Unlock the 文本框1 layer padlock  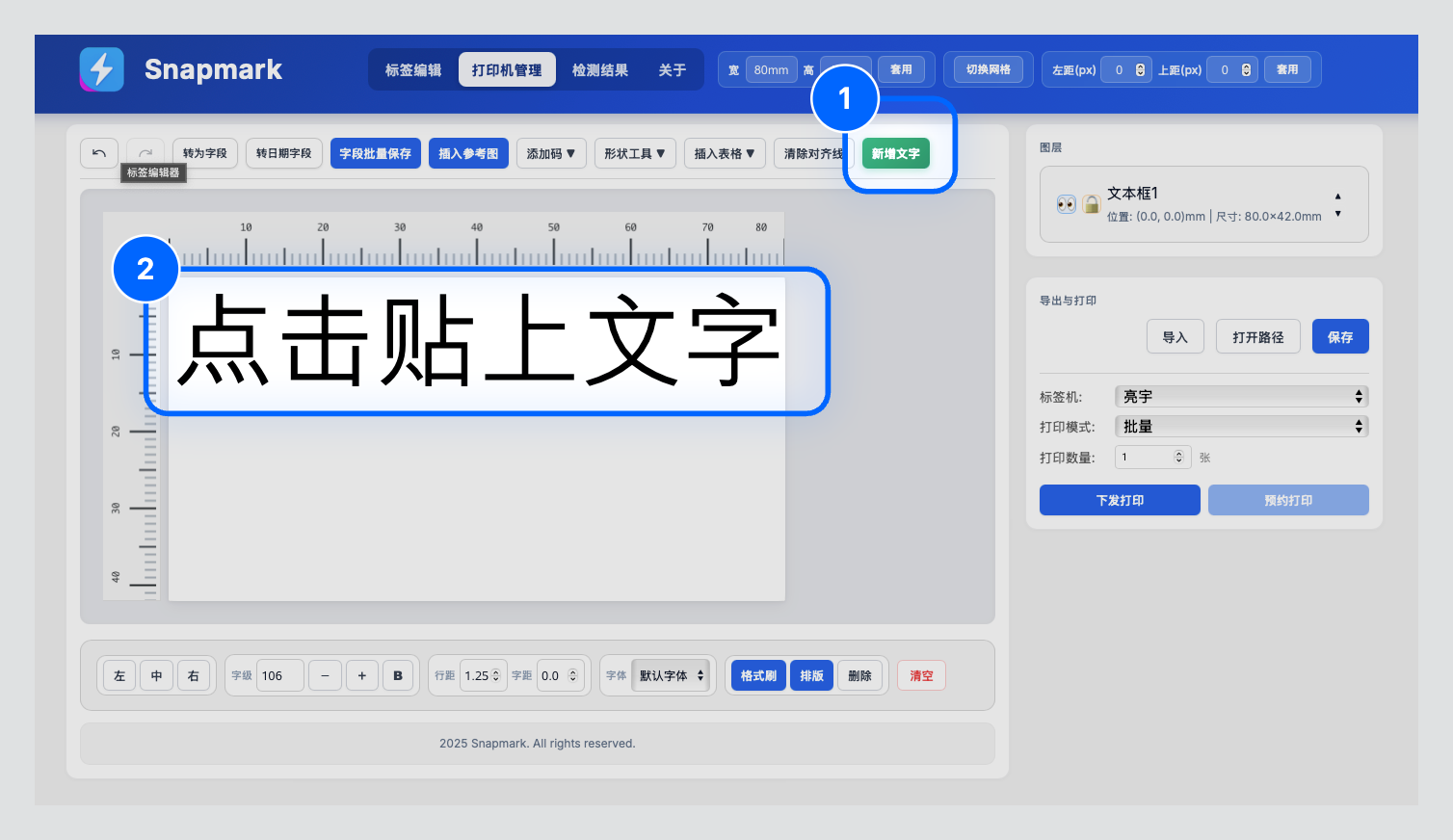[x=1092, y=202]
